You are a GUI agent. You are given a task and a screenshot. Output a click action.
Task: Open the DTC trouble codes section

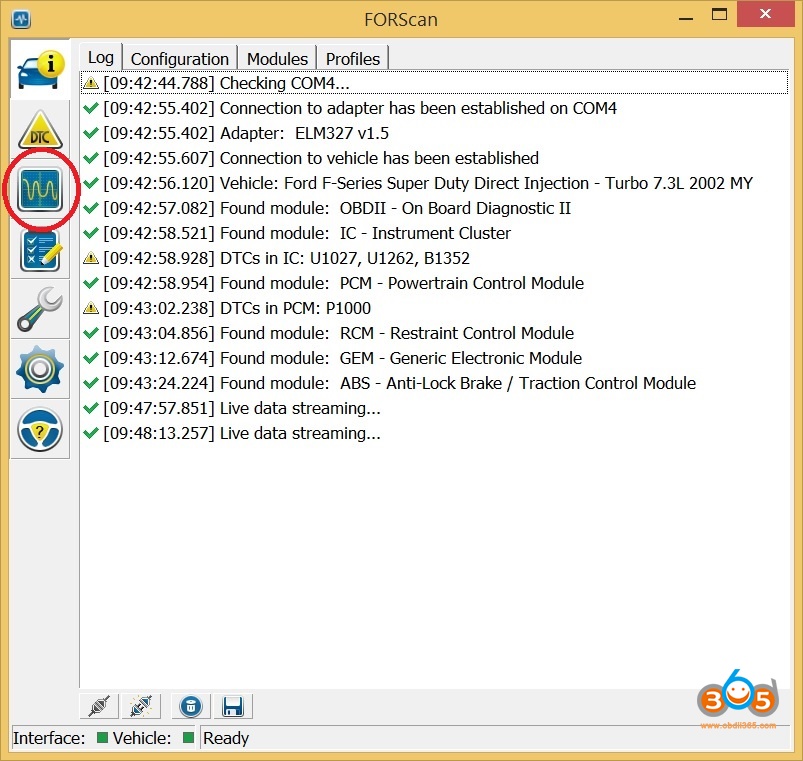click(40, 130)
